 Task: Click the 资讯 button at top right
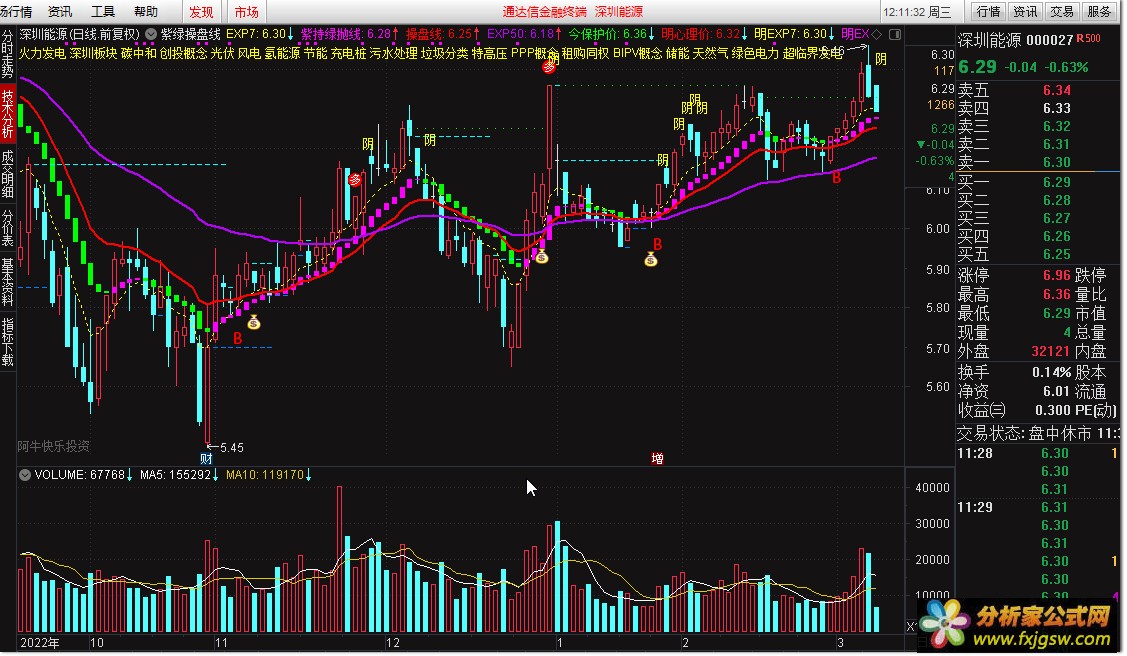click(x=1025, y=11)
